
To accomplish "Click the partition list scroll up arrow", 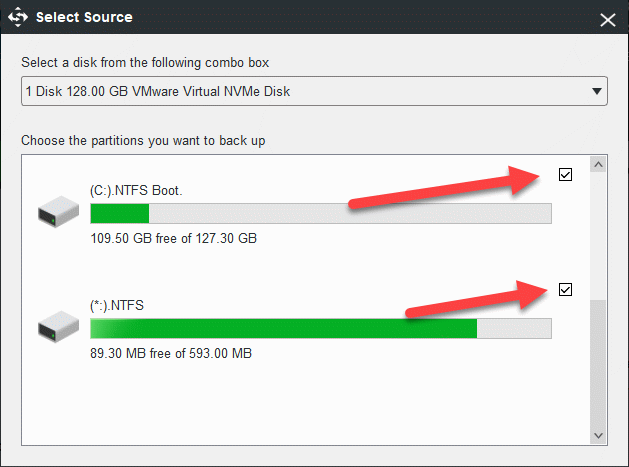I will pyautogui.click(x=599, y=164).
